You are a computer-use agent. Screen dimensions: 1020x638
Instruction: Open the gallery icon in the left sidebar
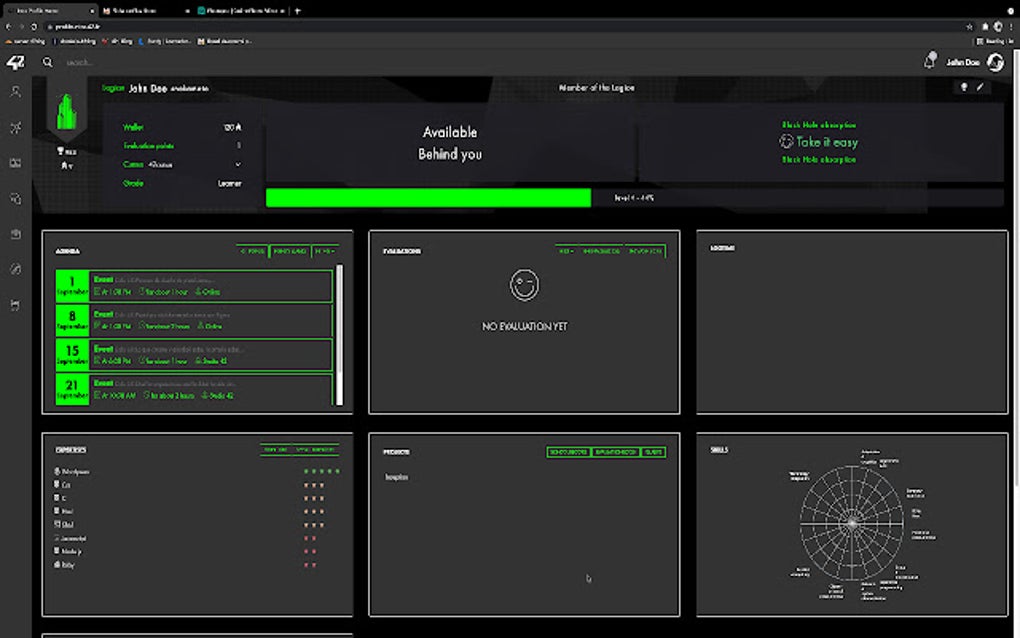(15, 163)
